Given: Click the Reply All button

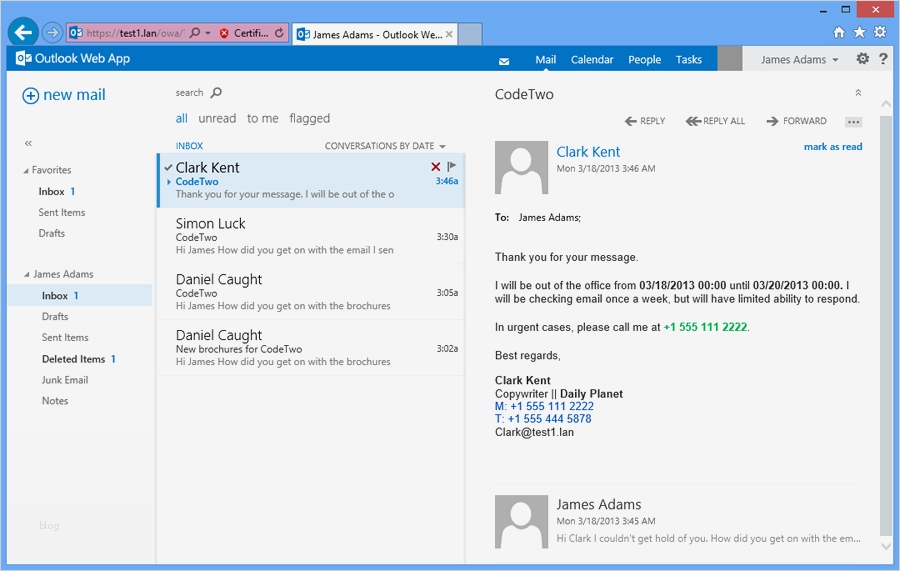Looking at the screenshot, I should [x=715, y=121].
